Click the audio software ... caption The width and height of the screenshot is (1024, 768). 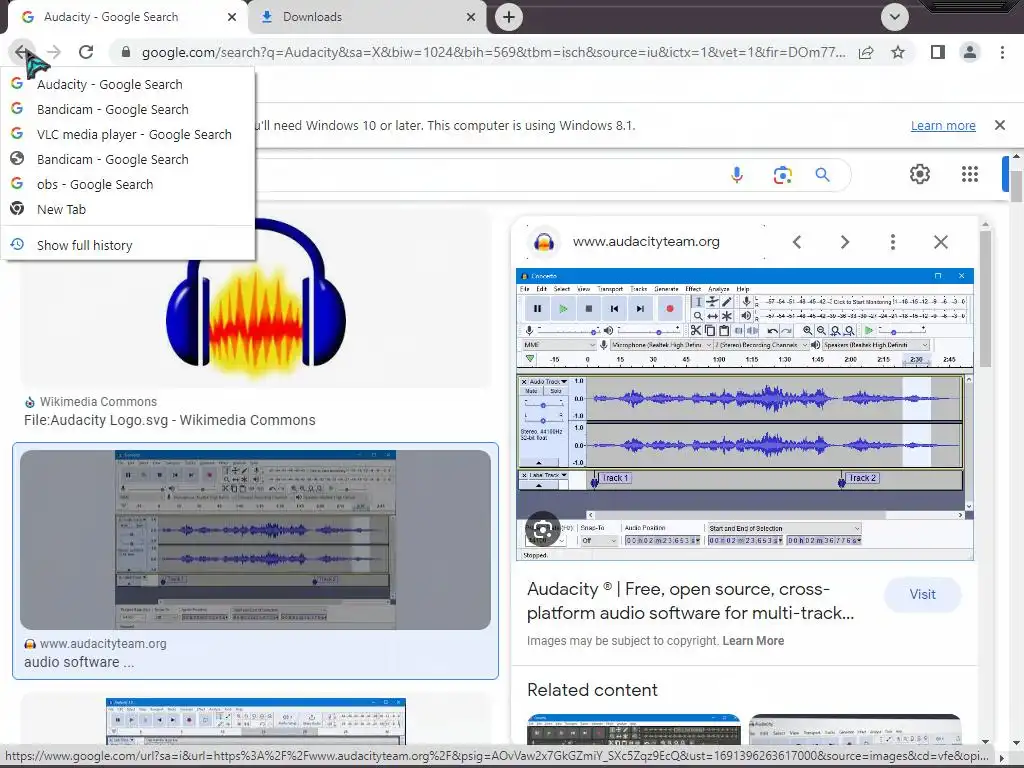point(79,662)
